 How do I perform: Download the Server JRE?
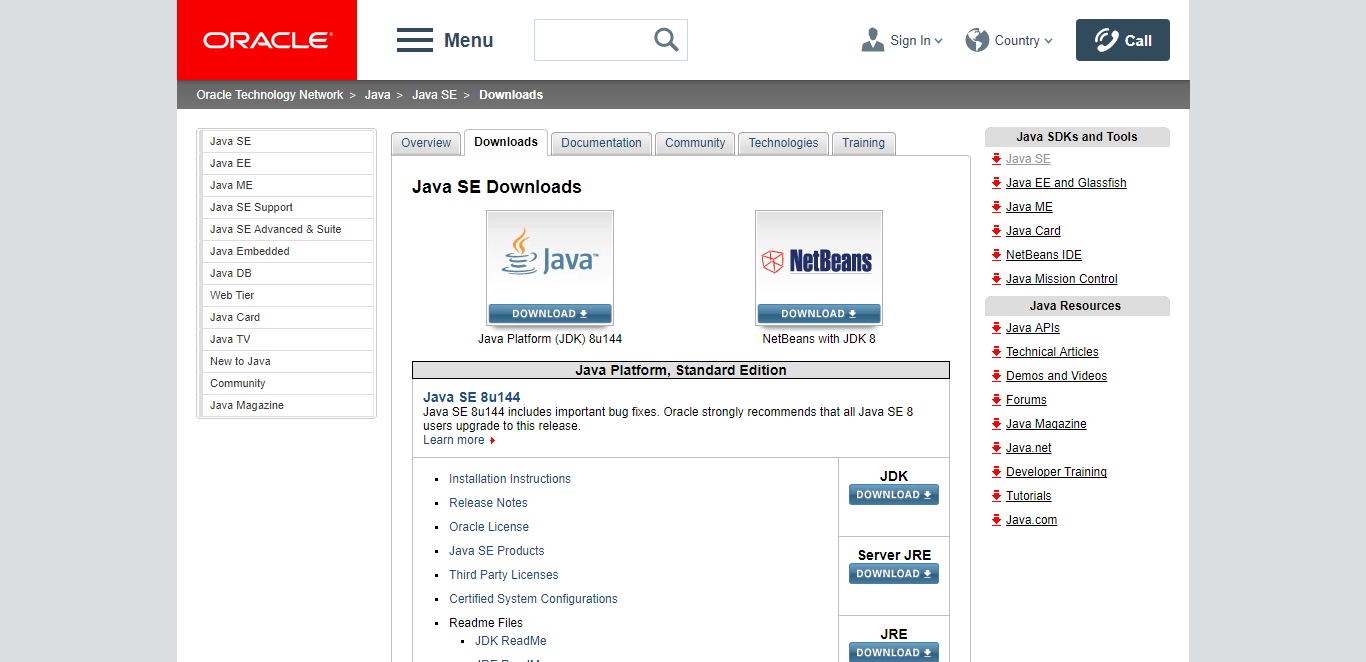894,574
